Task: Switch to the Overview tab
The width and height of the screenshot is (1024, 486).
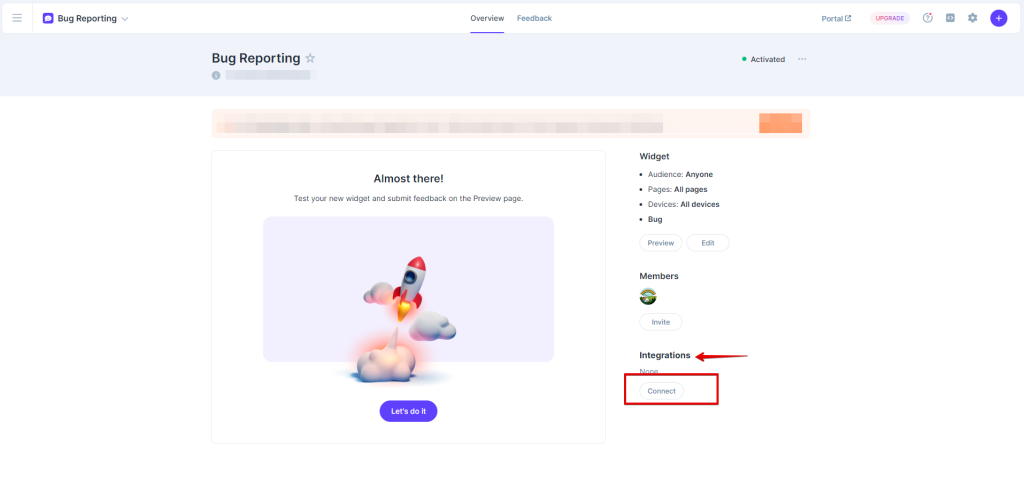Action: pos(487,18)
